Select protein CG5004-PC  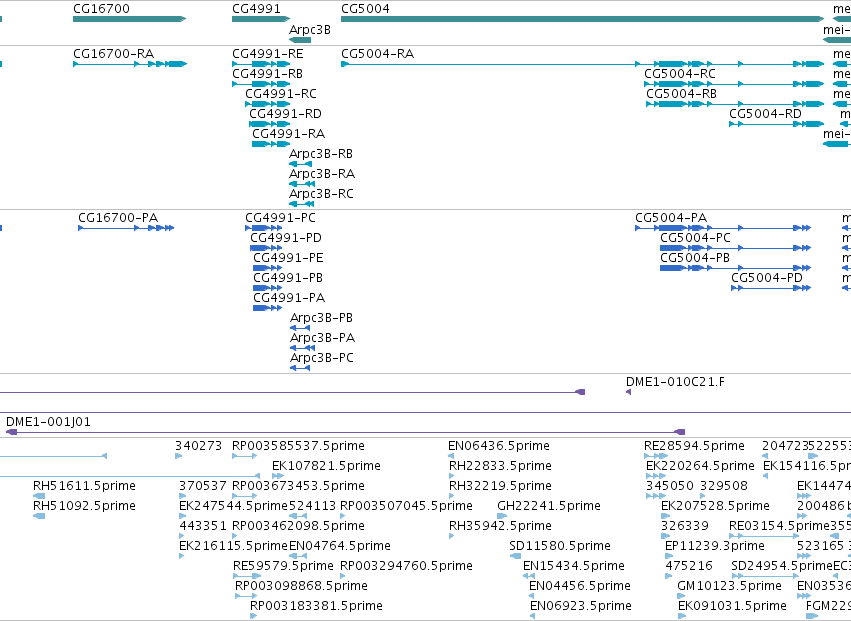[x=735, y=248]
